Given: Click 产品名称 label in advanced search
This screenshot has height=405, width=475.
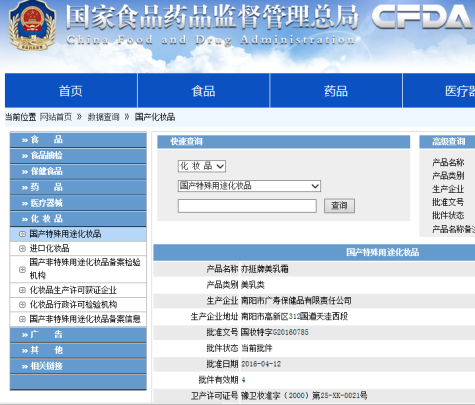Looking at the screenshot, I should coord(448,162).
